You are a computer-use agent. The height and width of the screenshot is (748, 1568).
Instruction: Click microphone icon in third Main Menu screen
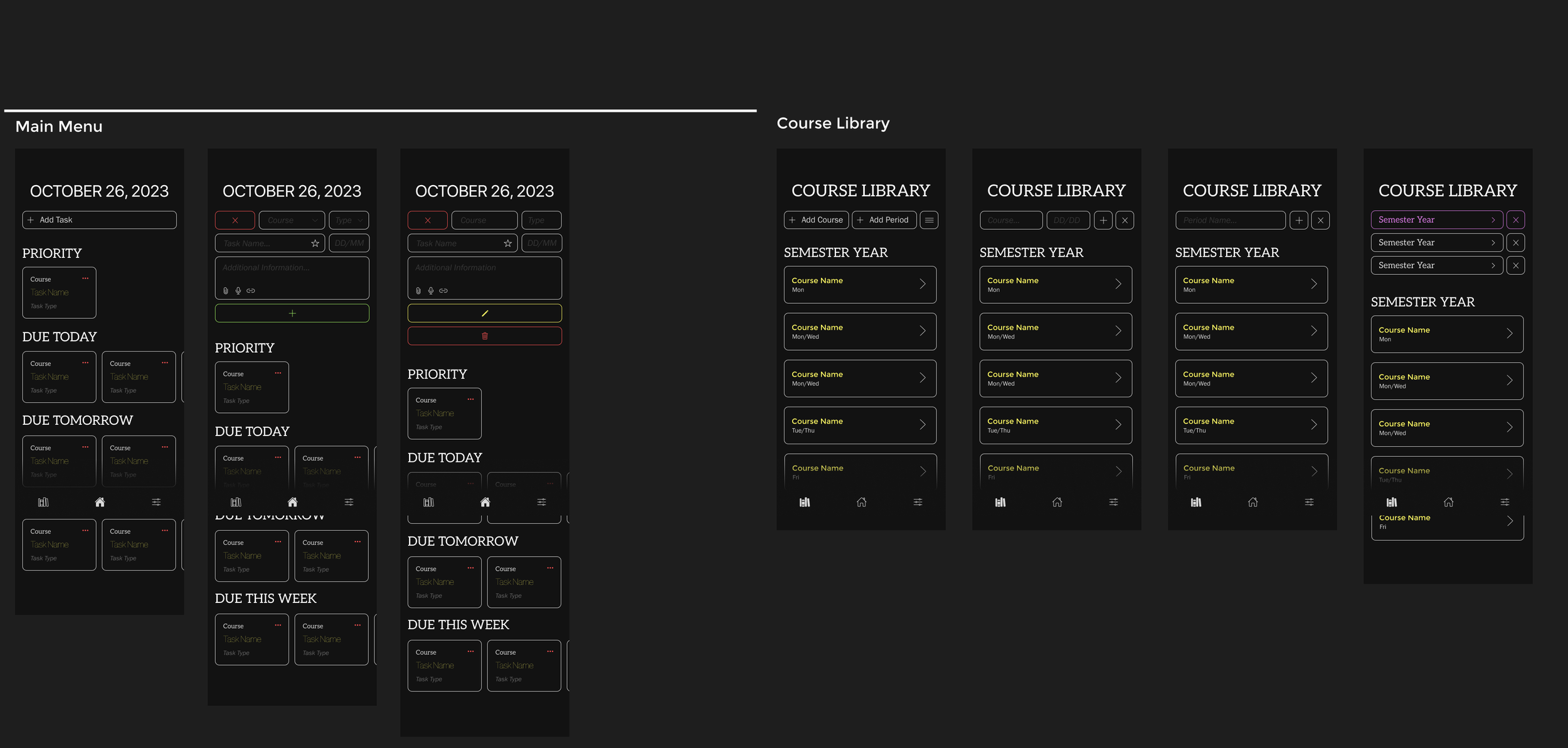pyautogui.click(x=431, y=291)
